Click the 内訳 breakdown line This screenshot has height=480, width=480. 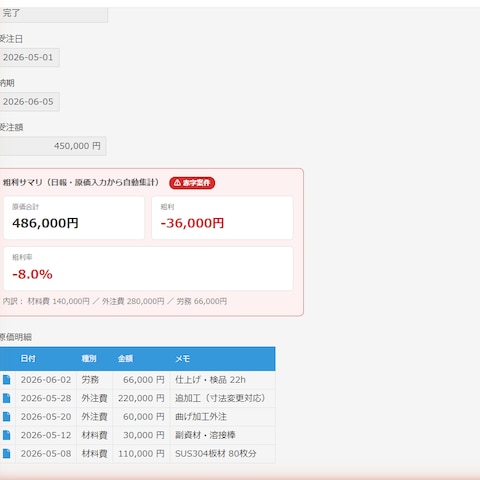pyautogui.click(x=115, y=301)
